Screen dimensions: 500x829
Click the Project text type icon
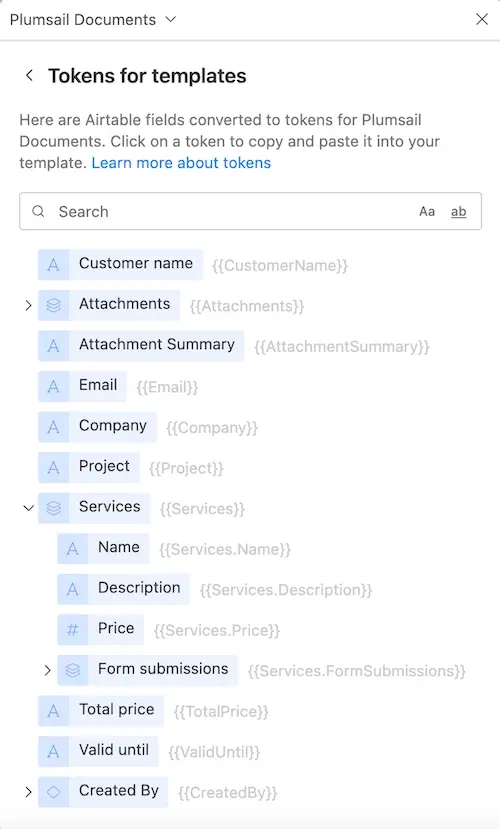coord(53,467)
